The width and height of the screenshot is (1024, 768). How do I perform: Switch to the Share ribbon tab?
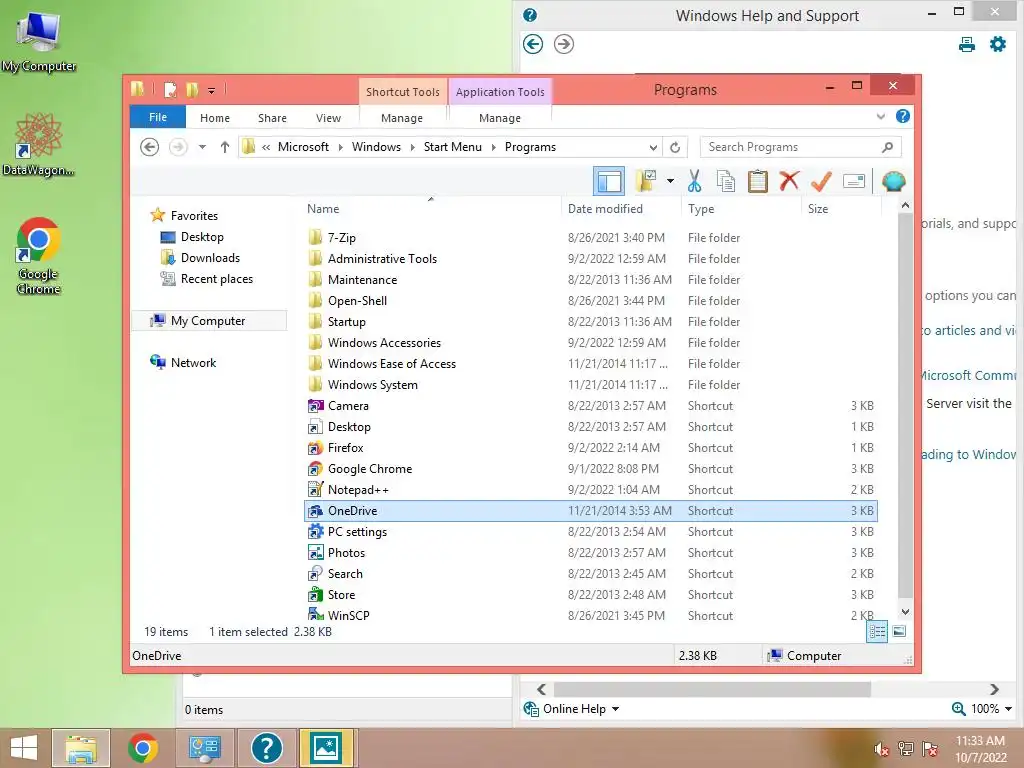click(x=272, y=118)
